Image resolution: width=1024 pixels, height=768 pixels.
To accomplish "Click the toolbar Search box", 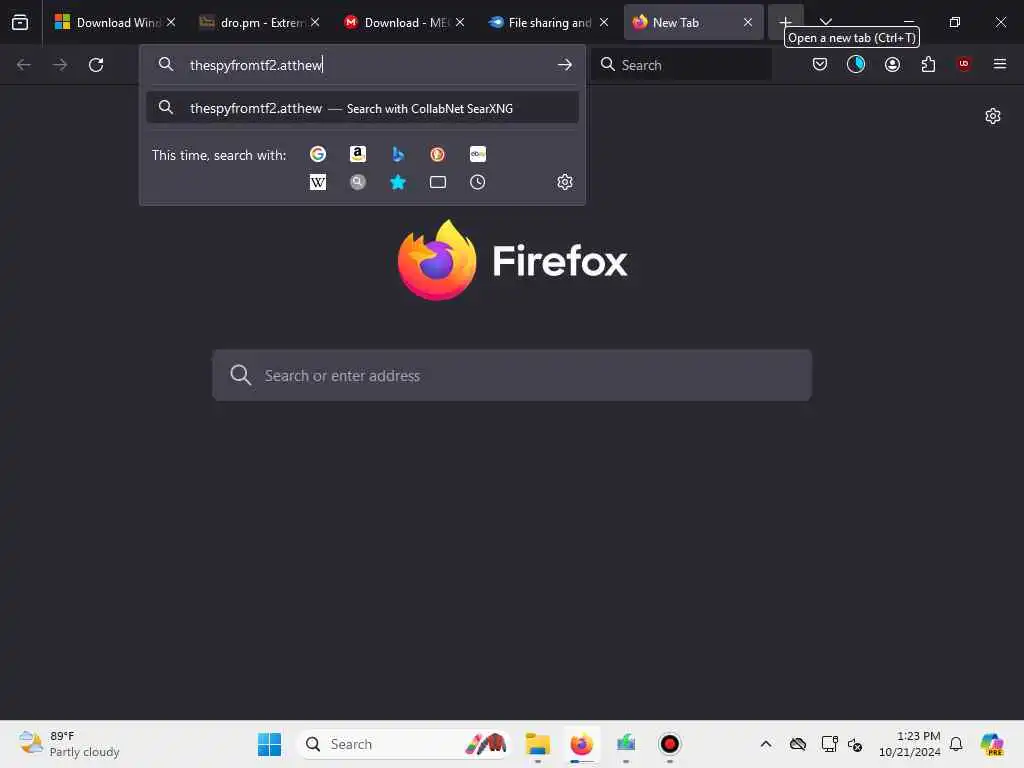I will pos(681,65).
